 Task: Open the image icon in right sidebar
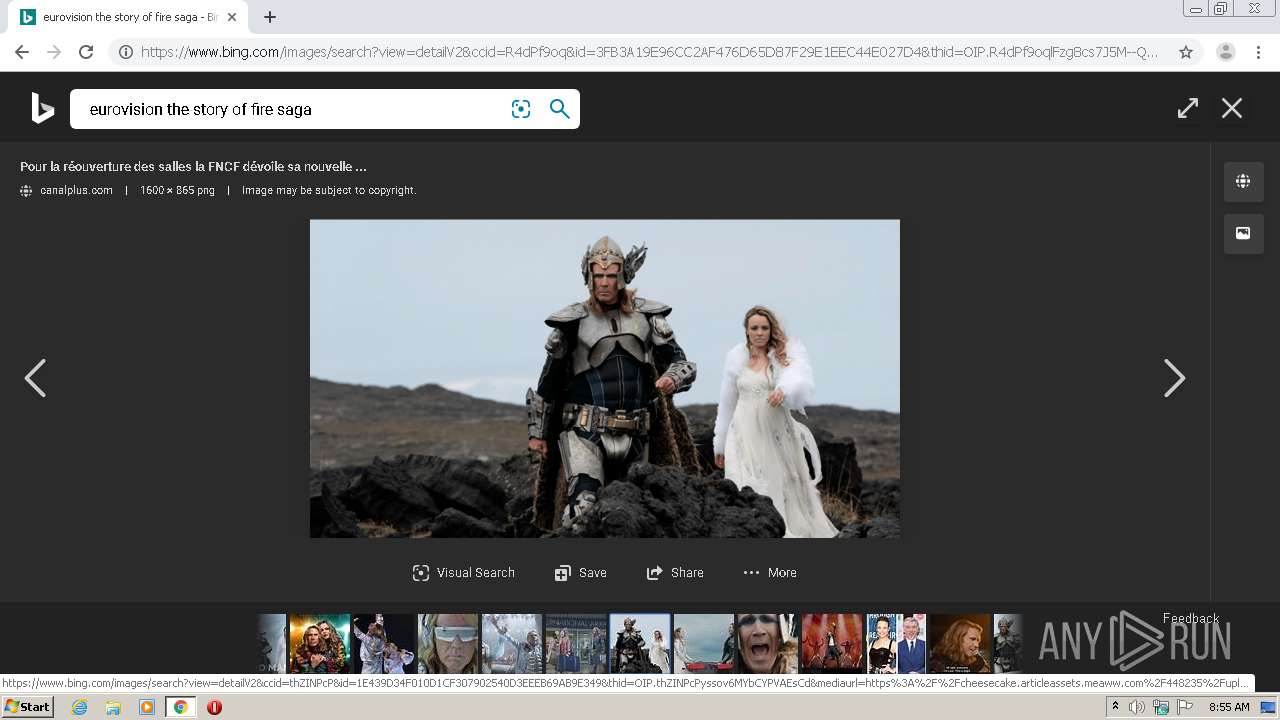pyautogui.click(x=1243, y=233)
